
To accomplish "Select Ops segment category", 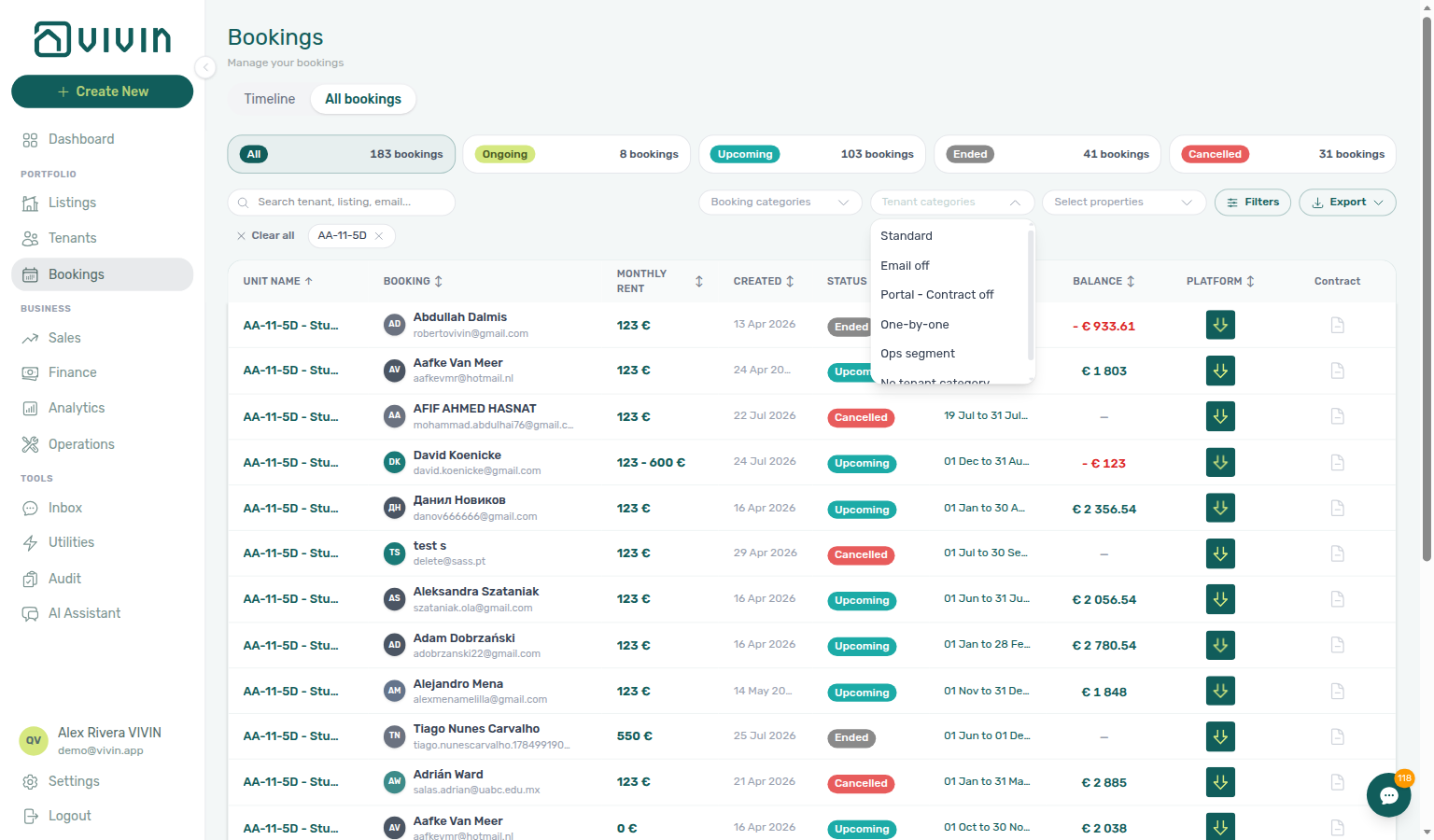I will click(949, 354).
